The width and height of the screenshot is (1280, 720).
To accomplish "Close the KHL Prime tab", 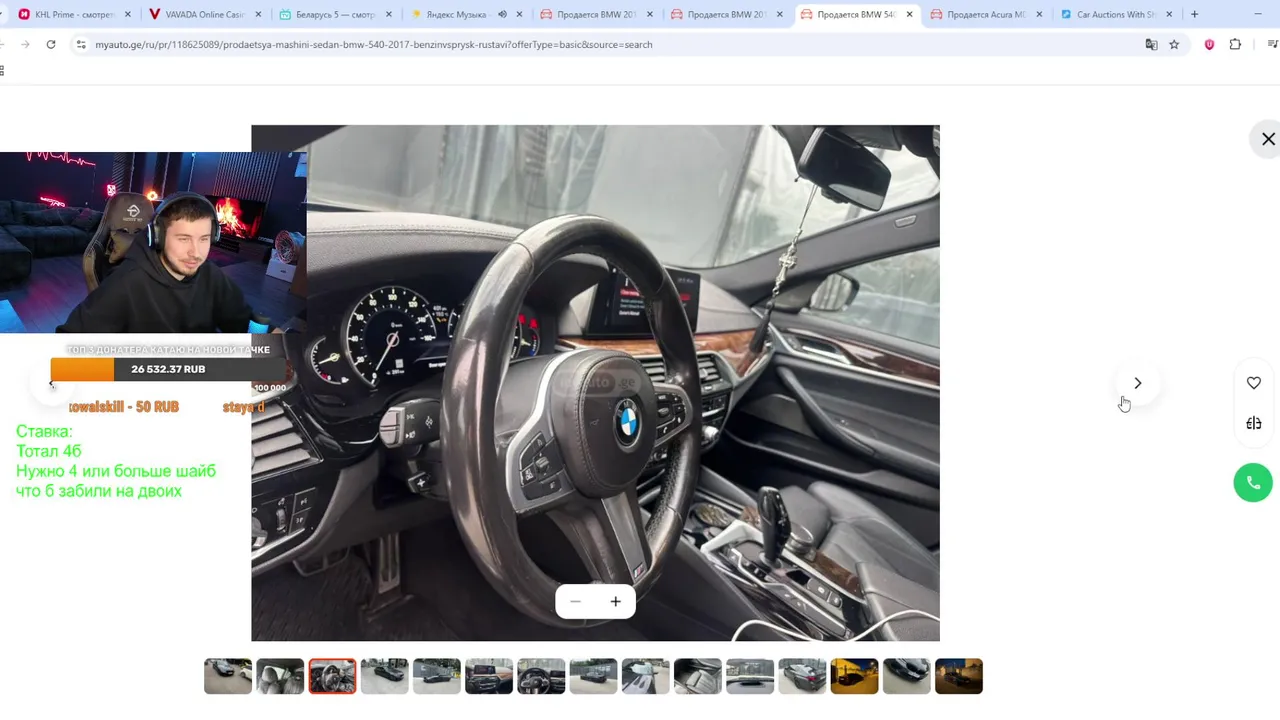I will [x=128, y=14].
